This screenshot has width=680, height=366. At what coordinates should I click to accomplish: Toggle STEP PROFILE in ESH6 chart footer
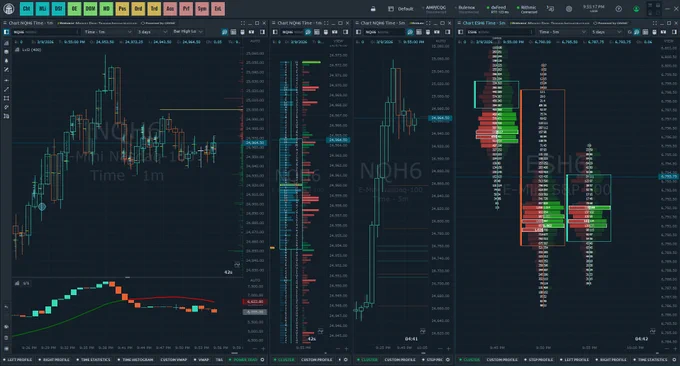[539, 359]
